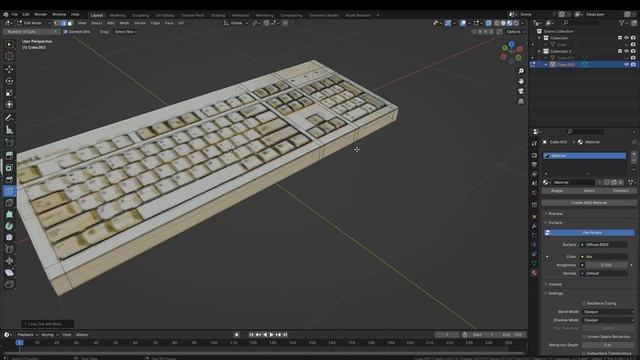Open the Render menu
The width and height of the screenshot is (640, 360).
click(x=40, y=14)
